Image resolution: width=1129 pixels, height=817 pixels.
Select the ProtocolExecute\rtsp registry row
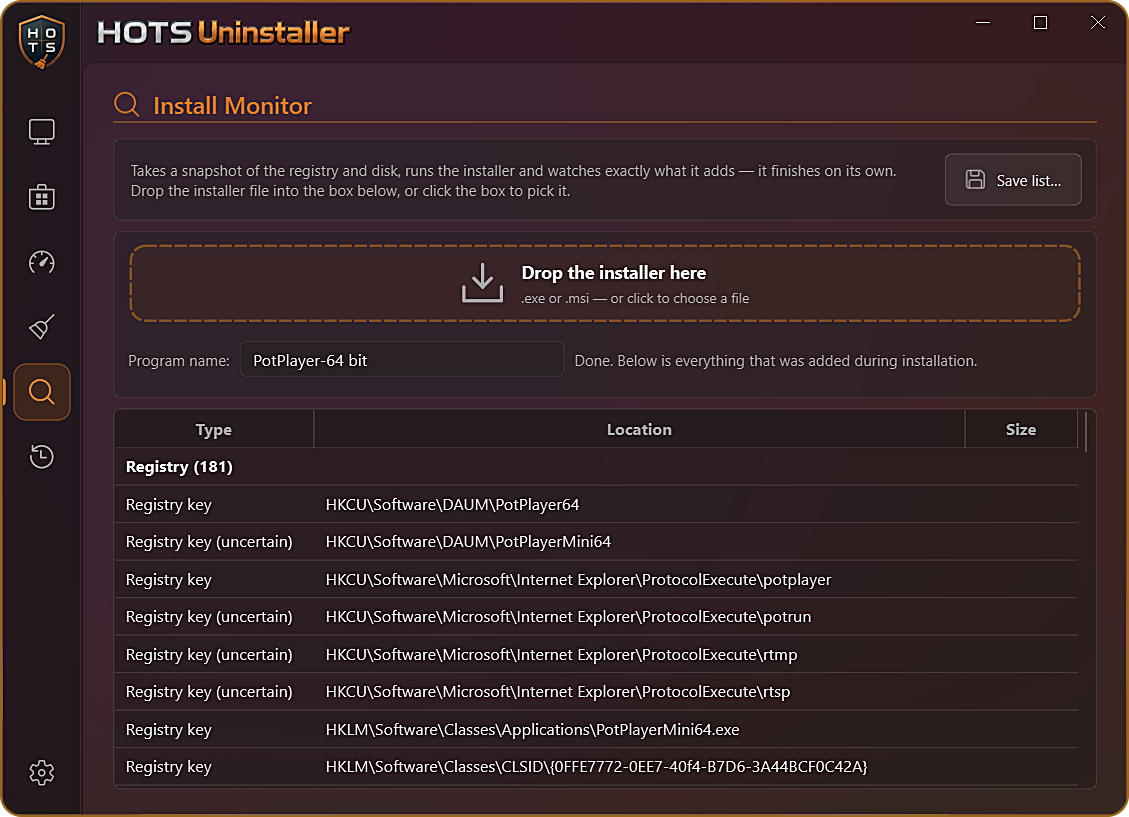pyautogui.click(x=596, y=691)
